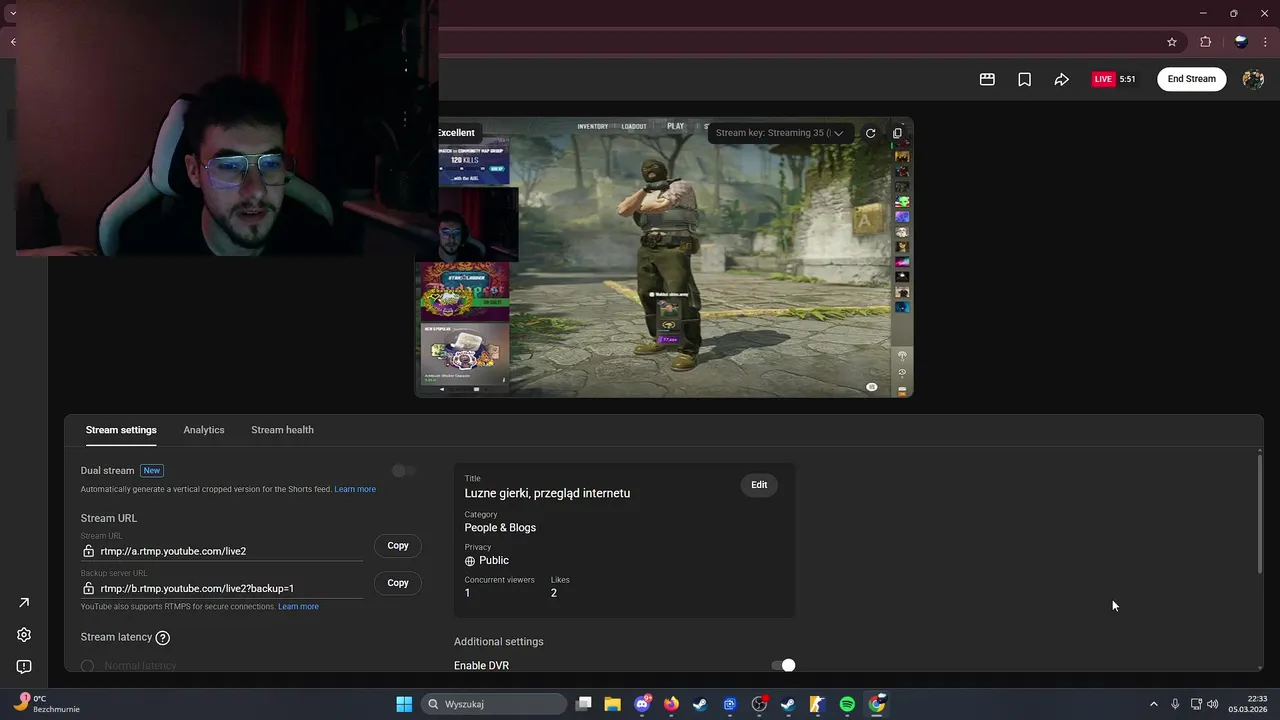1280x720 pixels.
Task: Click the Task View taskbar icon
Action: coord(584,704)
